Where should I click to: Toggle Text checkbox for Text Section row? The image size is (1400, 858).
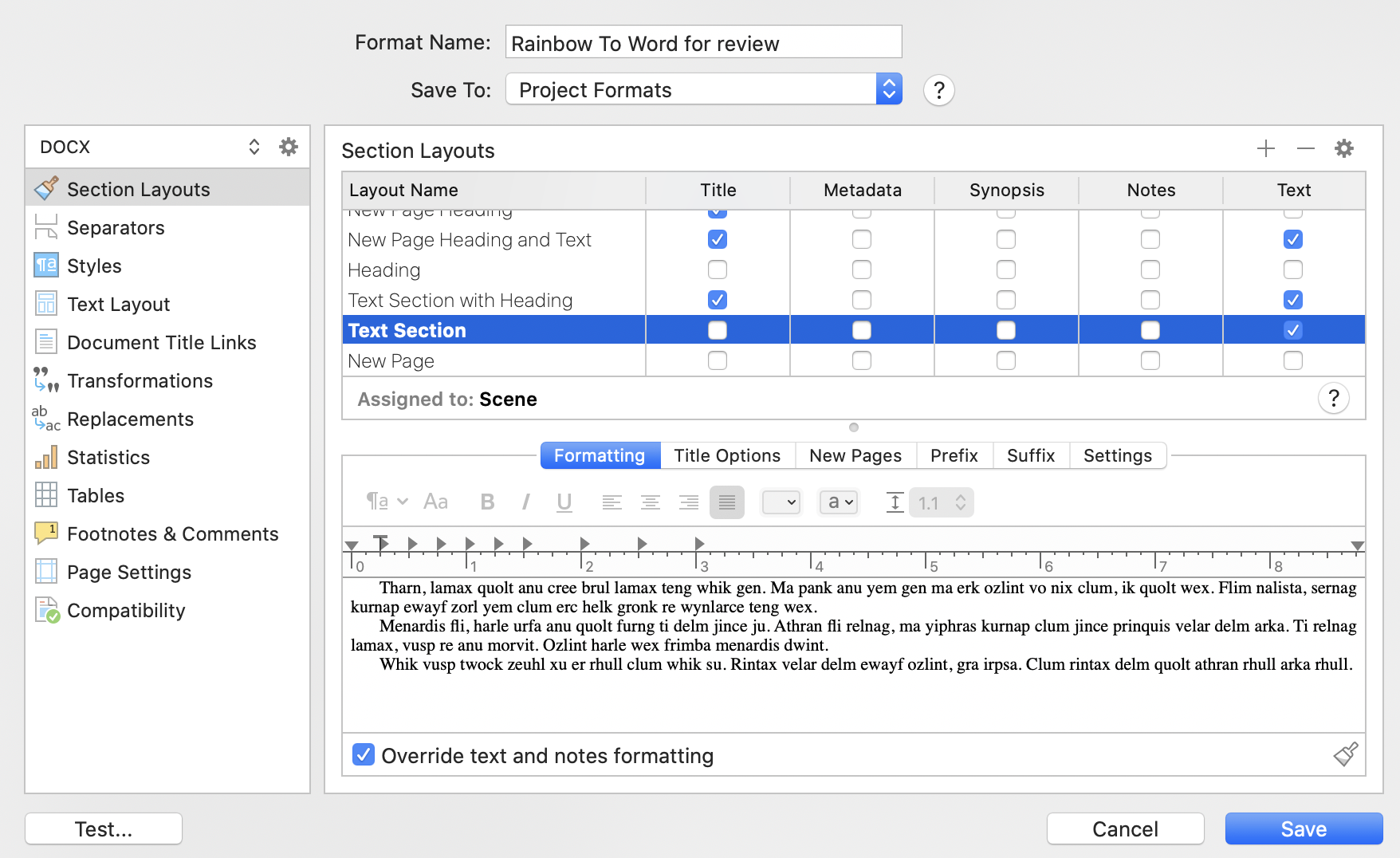coord(1293,330)
